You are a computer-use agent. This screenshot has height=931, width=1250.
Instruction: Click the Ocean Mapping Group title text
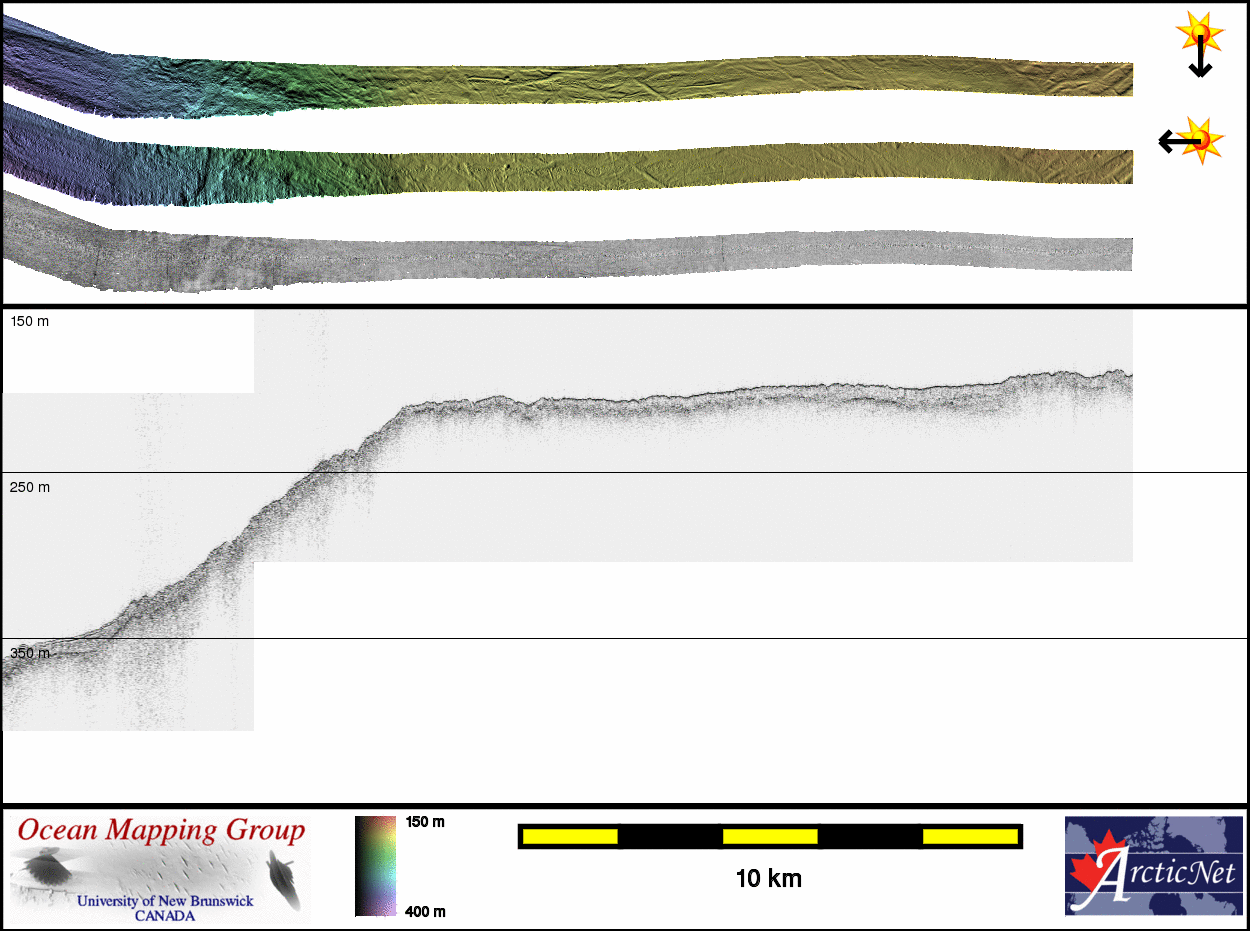161,831
